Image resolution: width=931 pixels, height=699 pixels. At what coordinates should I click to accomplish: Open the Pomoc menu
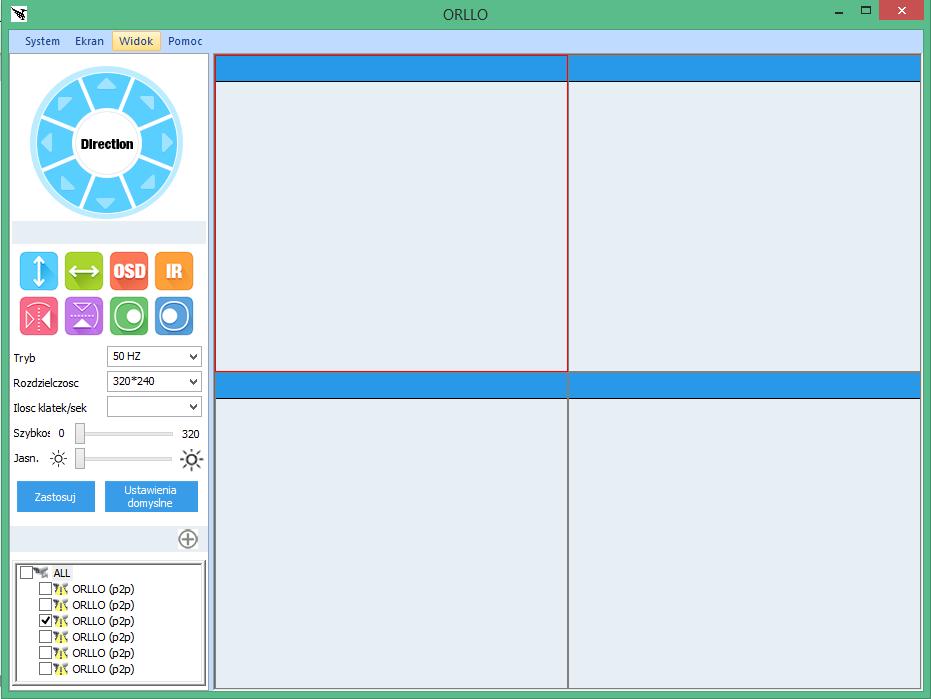(185, 41)
